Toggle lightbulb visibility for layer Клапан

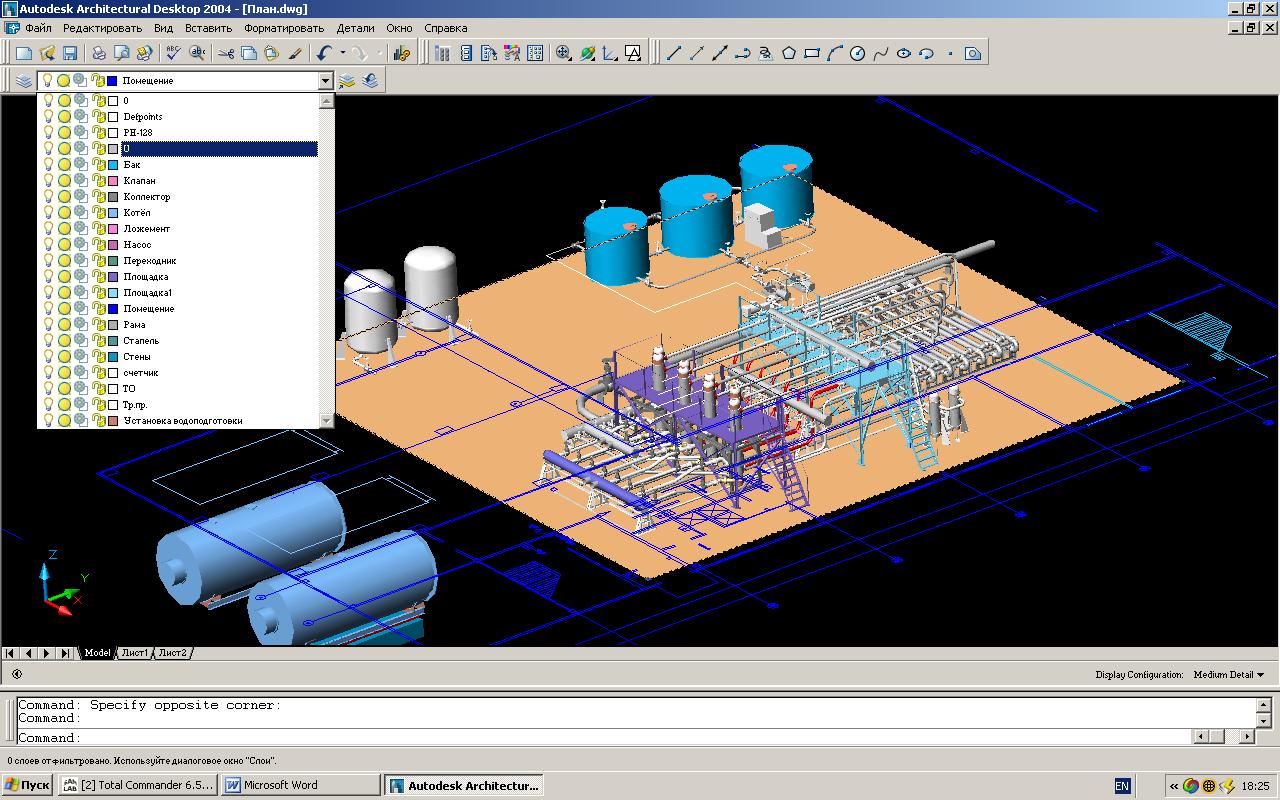point(47,180)
